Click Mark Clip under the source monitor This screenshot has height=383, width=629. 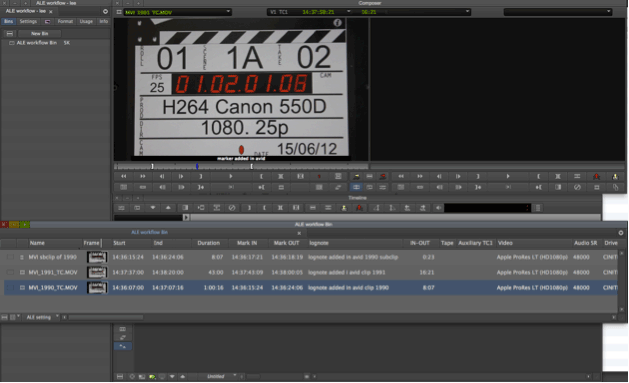[281, 176]
